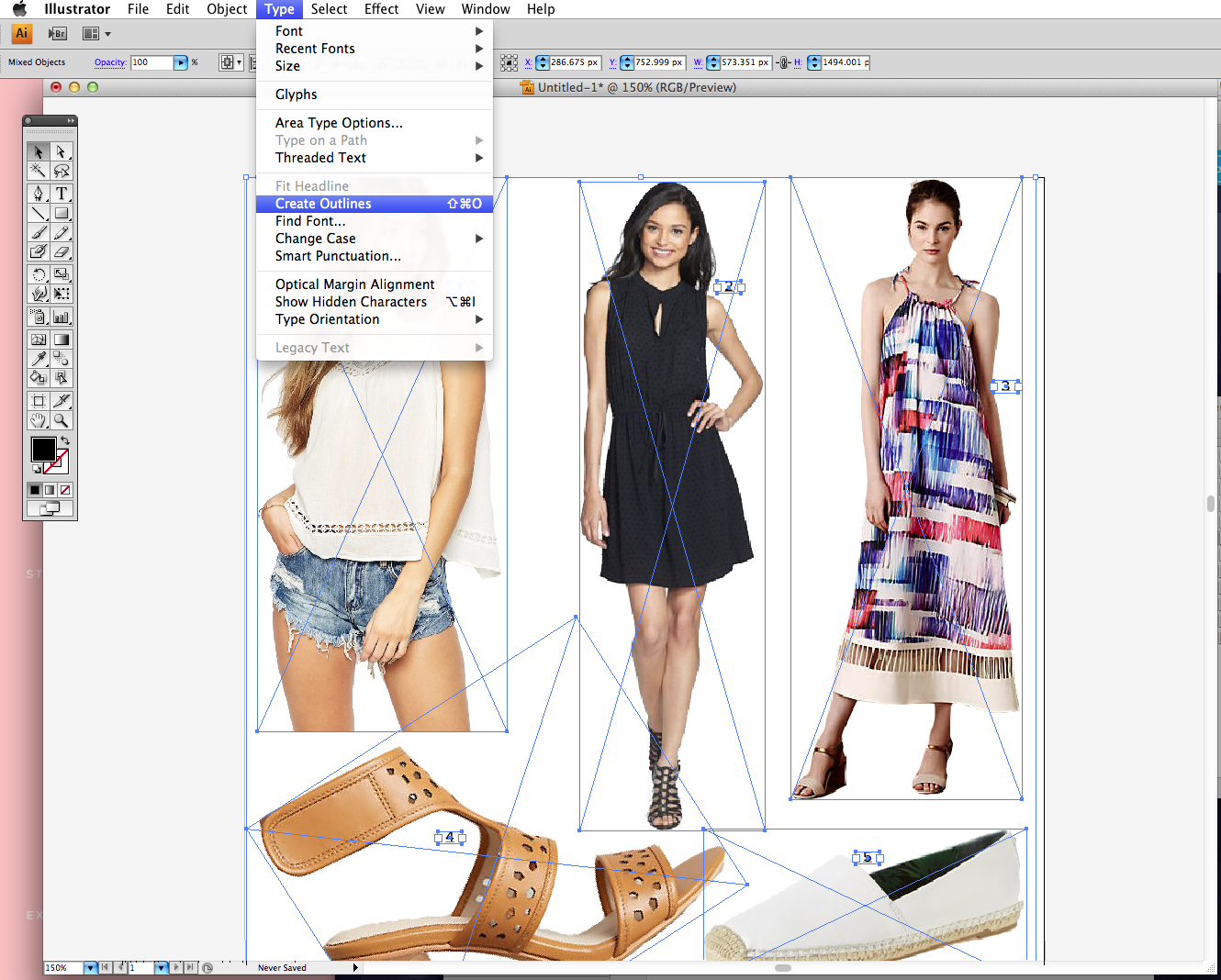Toggle constrain width and height proportions
This screenshot has width=1221, height=980.
(783, 62)
